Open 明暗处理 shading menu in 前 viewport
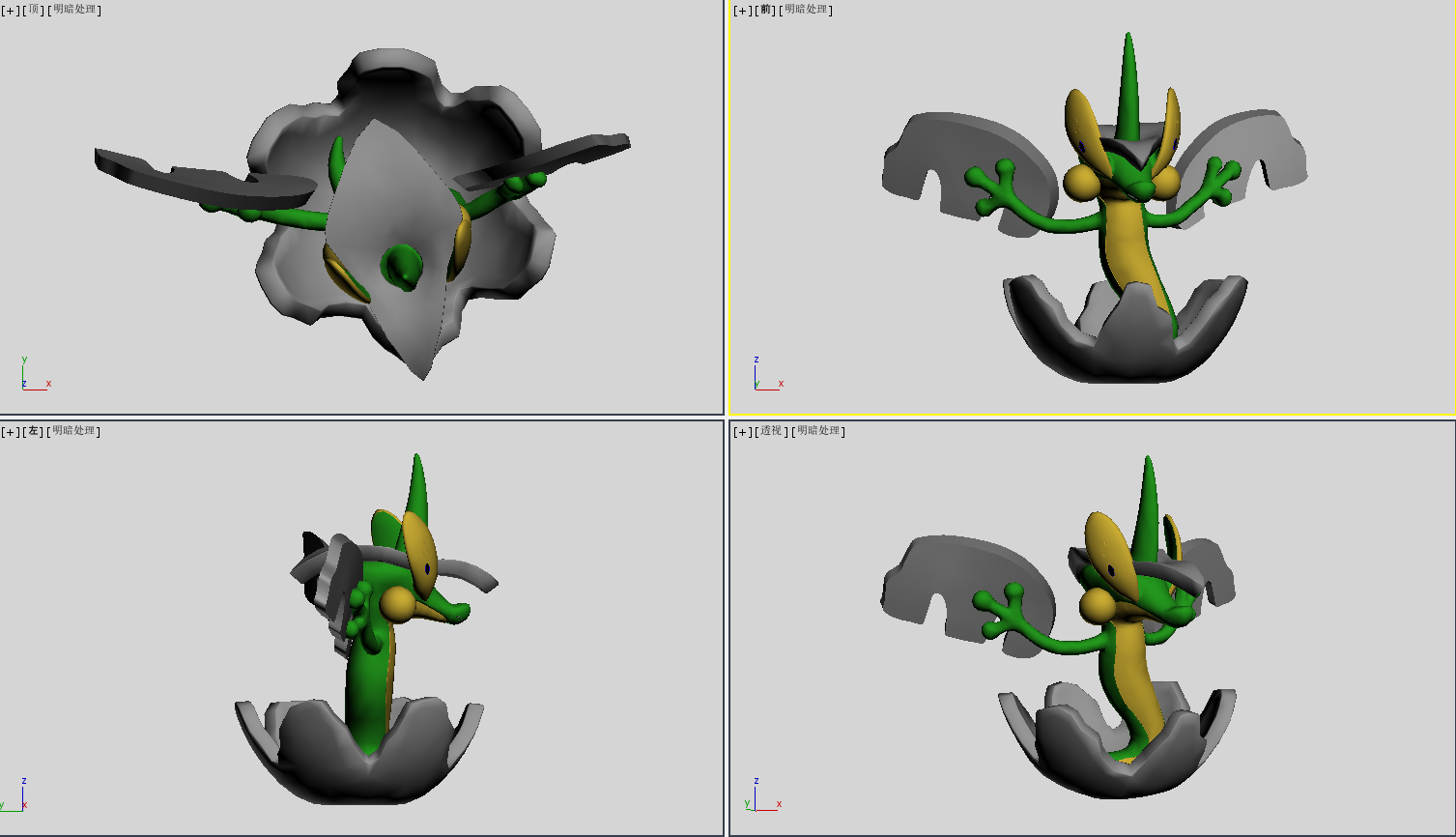 click(807, 10)
